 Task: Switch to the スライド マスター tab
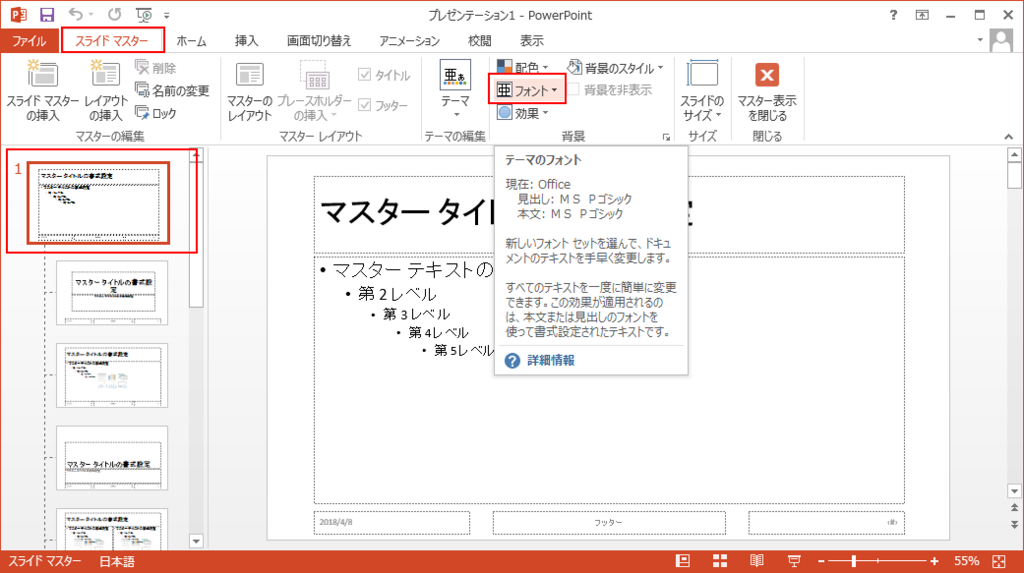[112, 41]
